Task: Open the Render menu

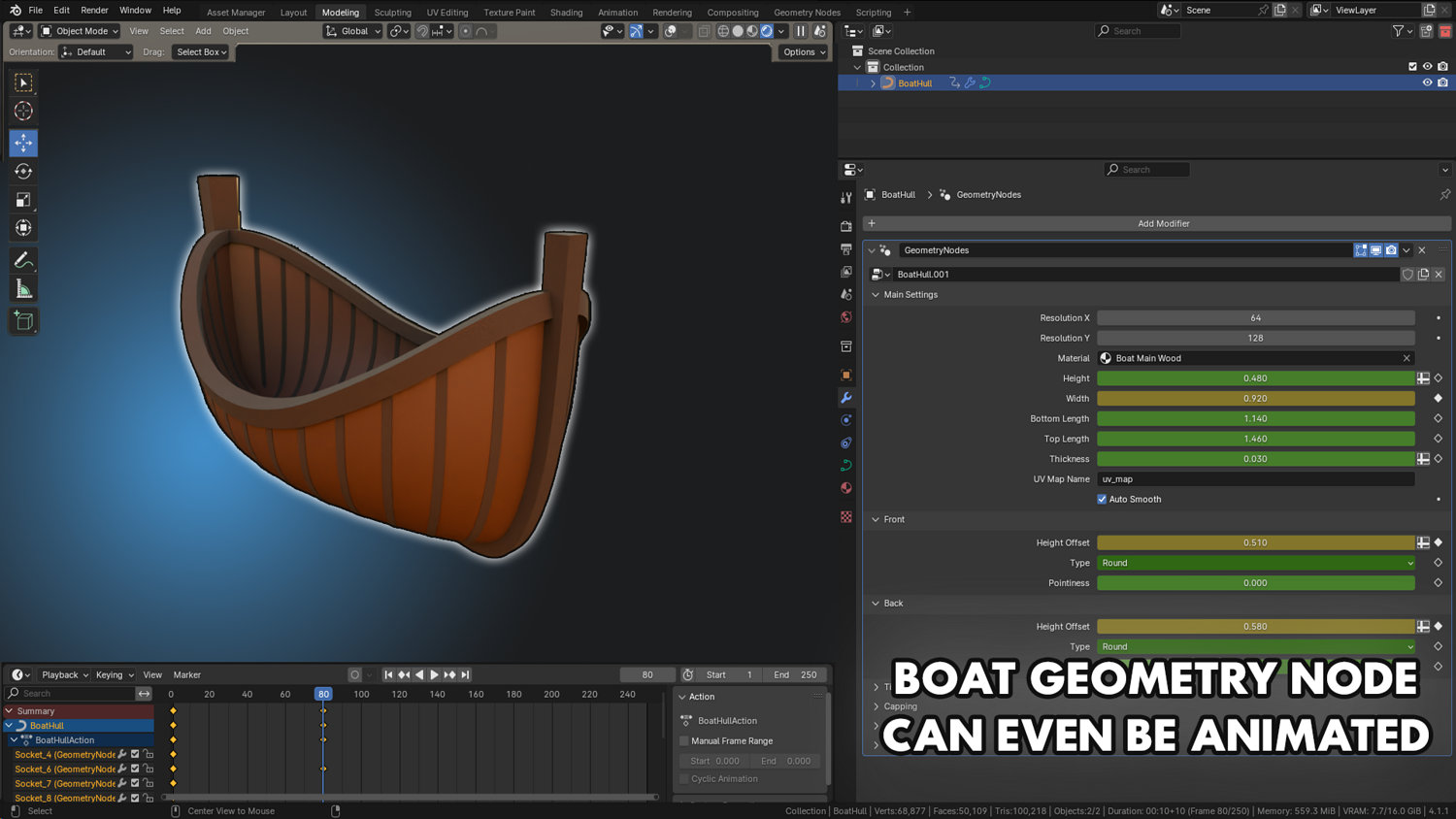Action: click(94, 11)
